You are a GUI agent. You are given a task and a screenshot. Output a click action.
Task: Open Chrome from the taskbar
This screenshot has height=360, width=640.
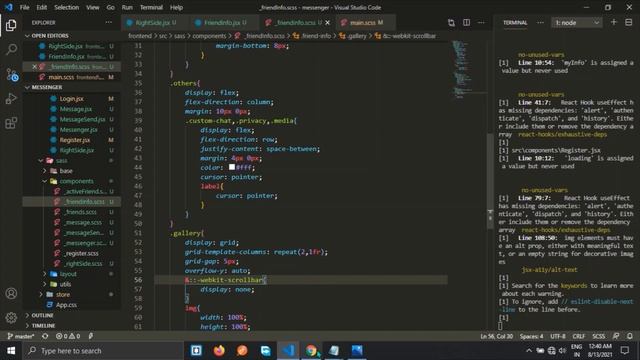pyautogui.click(x=311, y=350)
